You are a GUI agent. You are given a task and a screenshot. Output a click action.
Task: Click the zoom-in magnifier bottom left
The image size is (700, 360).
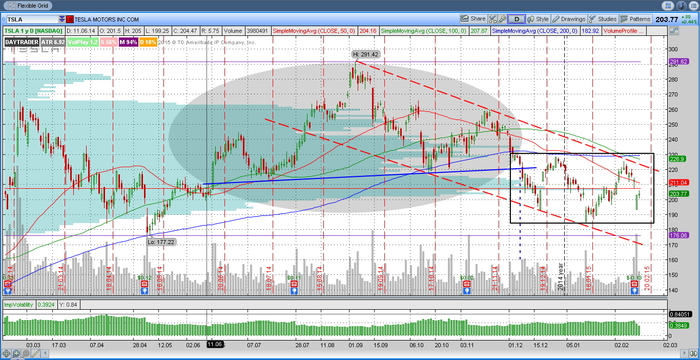17,354
